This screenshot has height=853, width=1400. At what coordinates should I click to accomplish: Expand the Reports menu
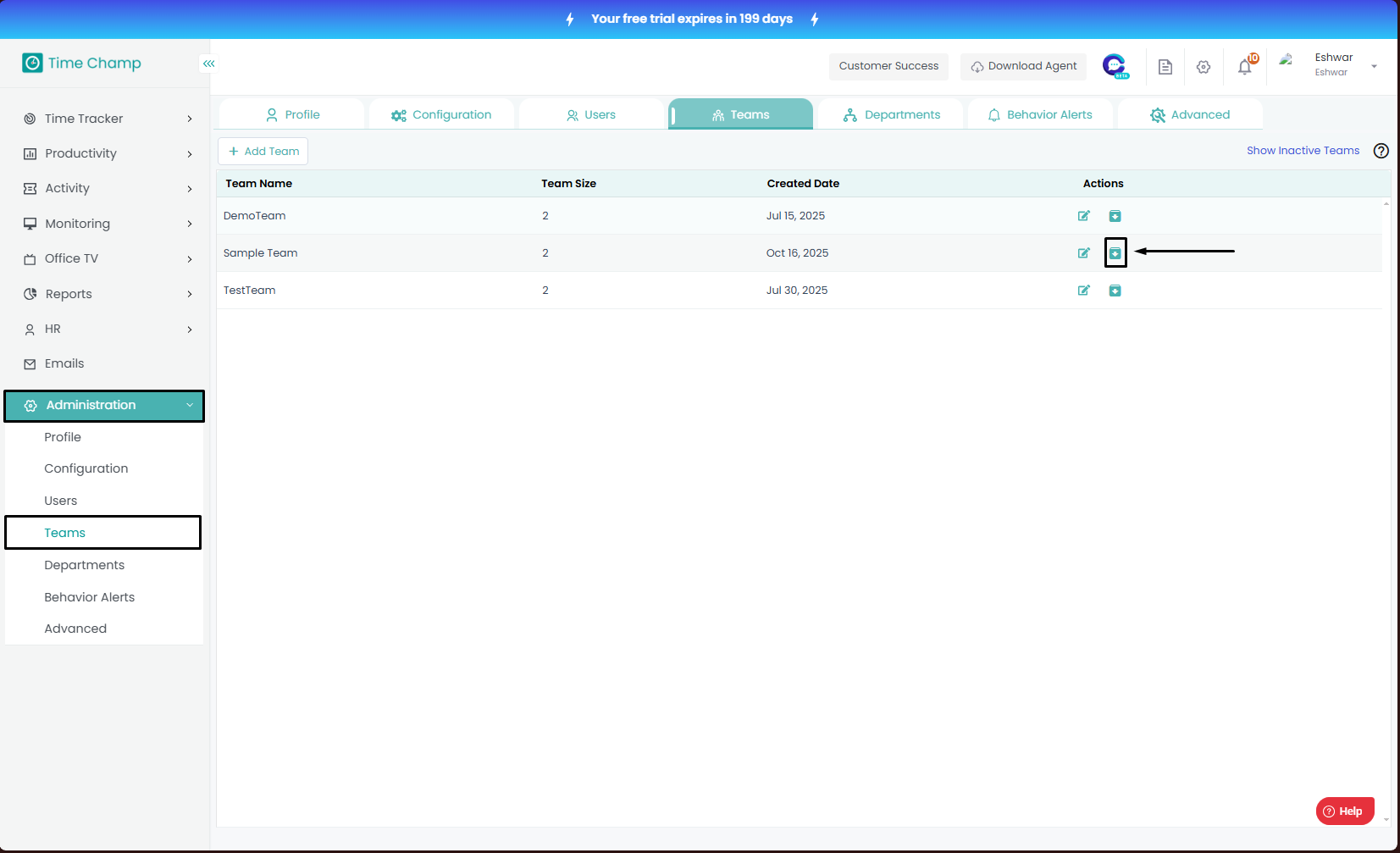pyautogui.click(x=108, y=294)
